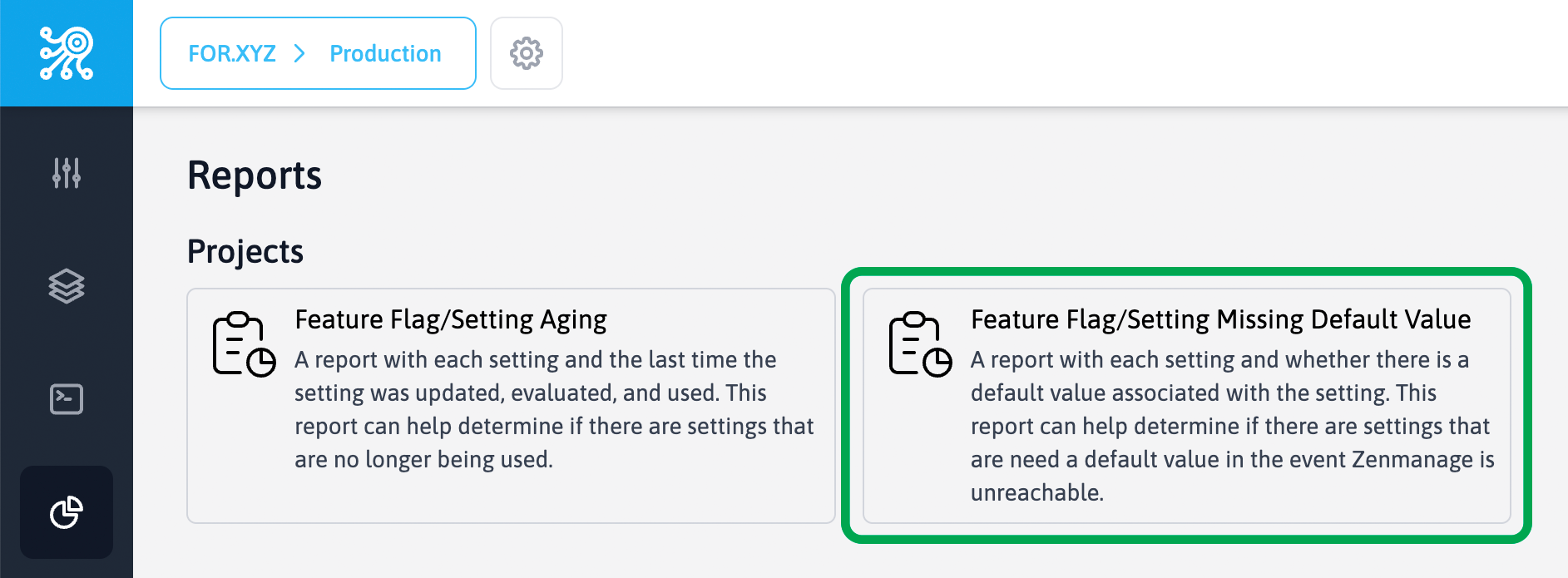Click the Zenmanage octopus logo
The width and height of the screenshot is (1568, 578).
point(67,53)
